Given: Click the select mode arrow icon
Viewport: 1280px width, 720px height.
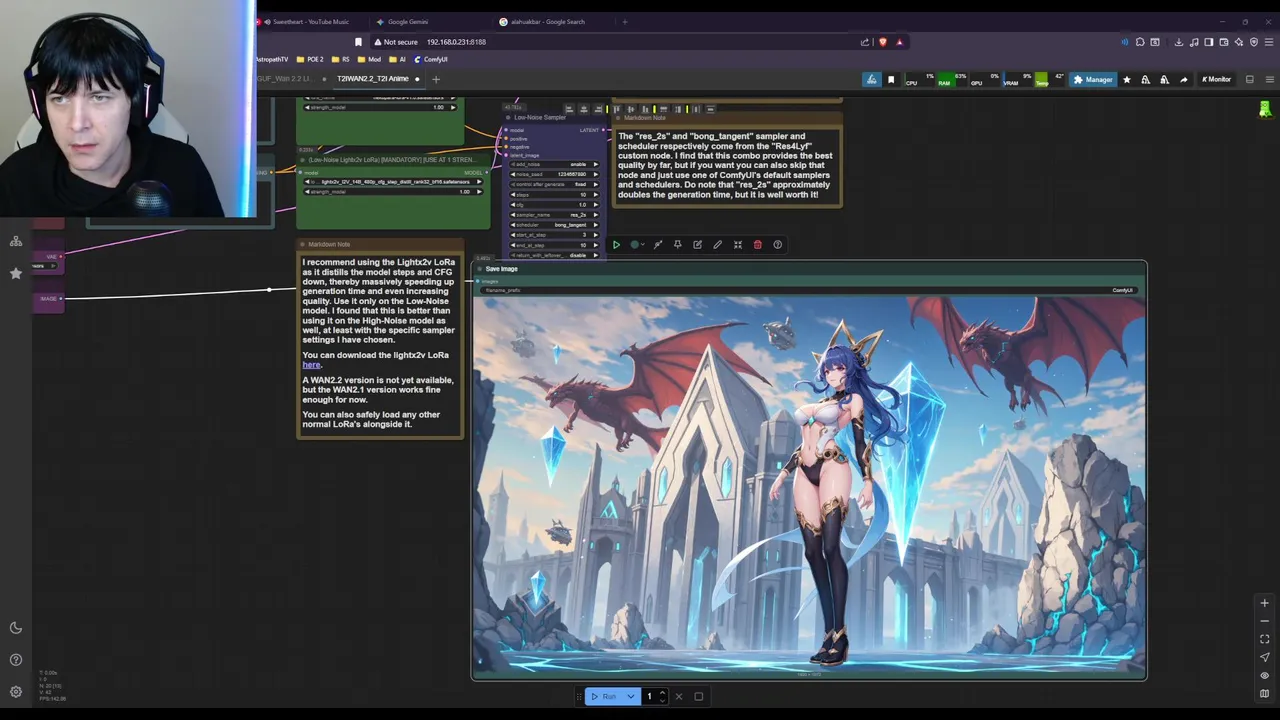Looking at the screenshot, I should 1264,657.
